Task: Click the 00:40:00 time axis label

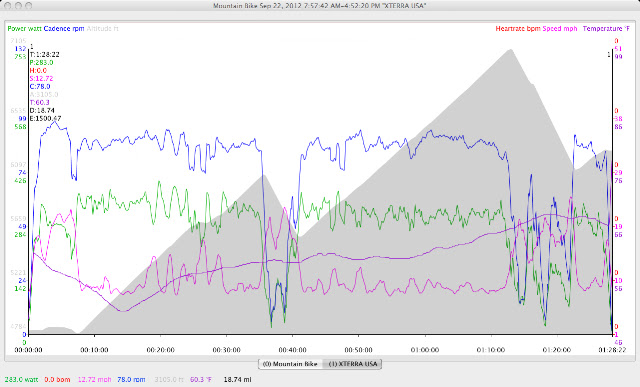Action: click(292, 350)
